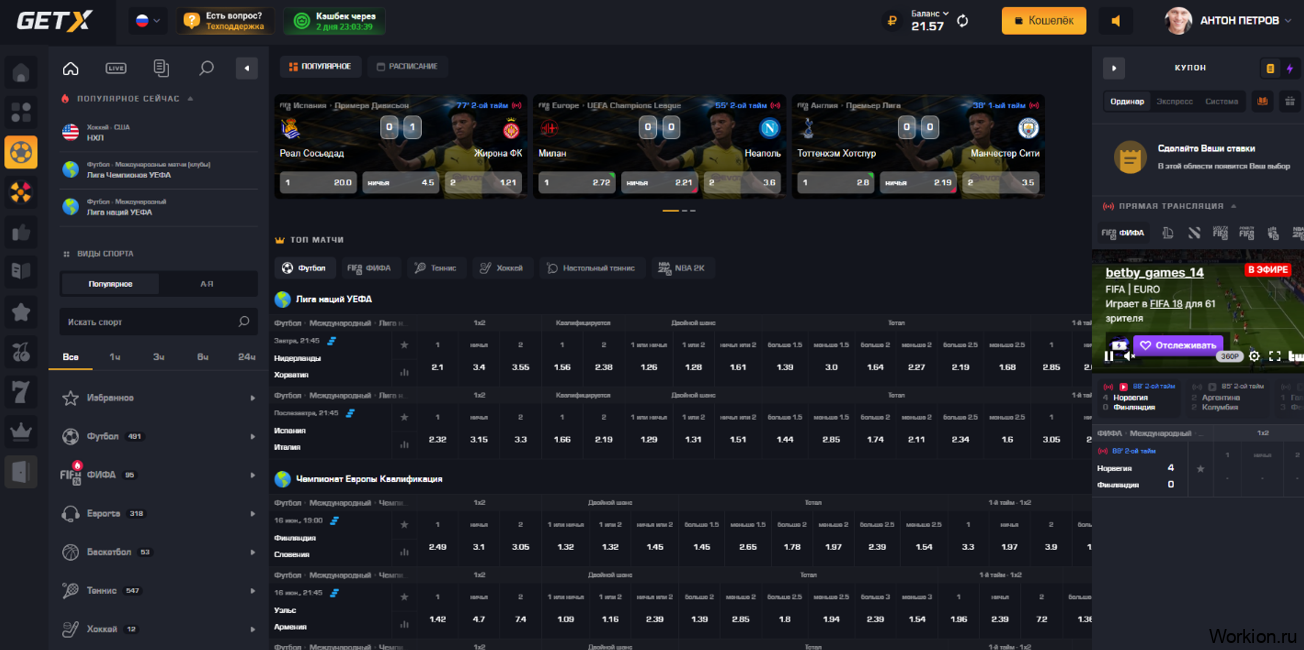Select Экспресс coupon tab

coord(1174,101)
